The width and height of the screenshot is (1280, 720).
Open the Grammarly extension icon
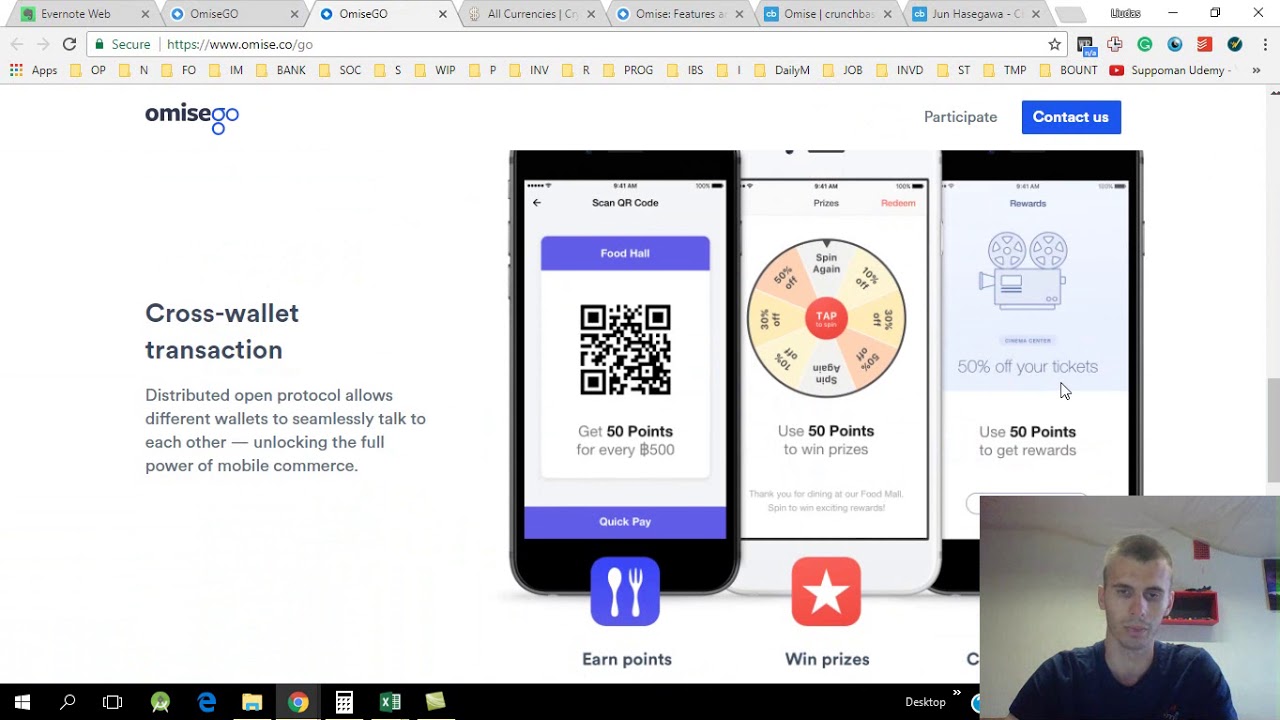tap(1145, 44)
